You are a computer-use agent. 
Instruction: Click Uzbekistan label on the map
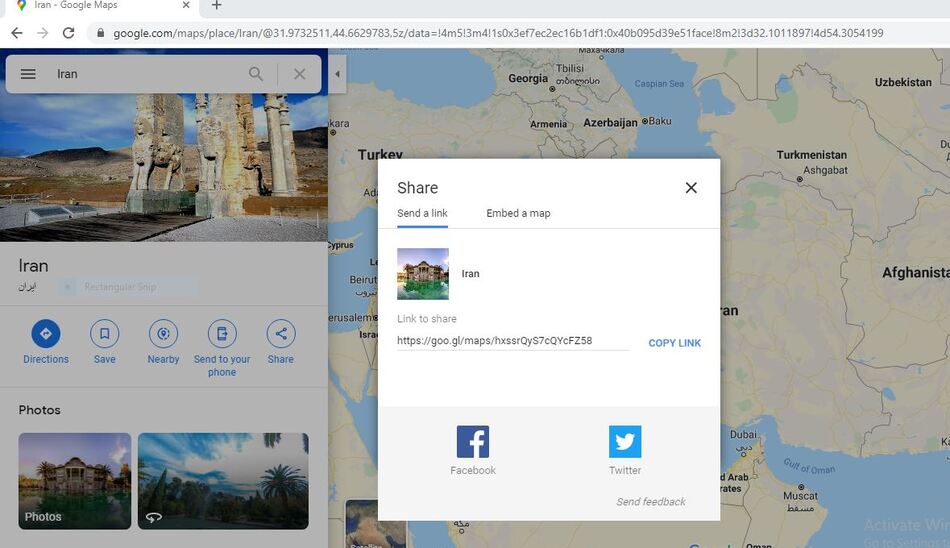pyautogui.click(x=903, y=82)
